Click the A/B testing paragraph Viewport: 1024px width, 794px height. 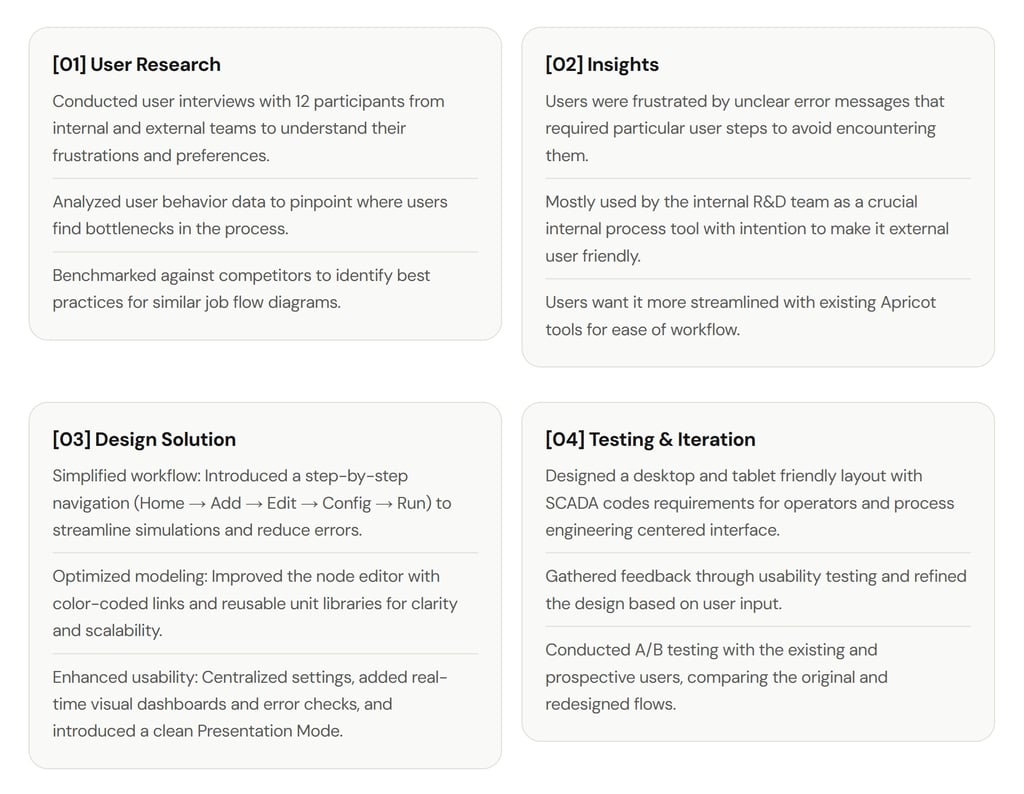point(716,677)
